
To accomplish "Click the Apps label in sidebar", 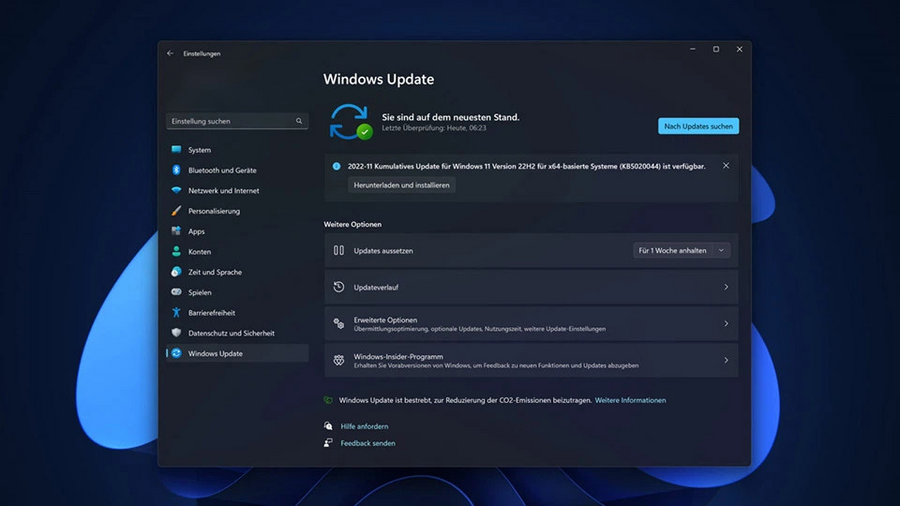I will (196, 231).
